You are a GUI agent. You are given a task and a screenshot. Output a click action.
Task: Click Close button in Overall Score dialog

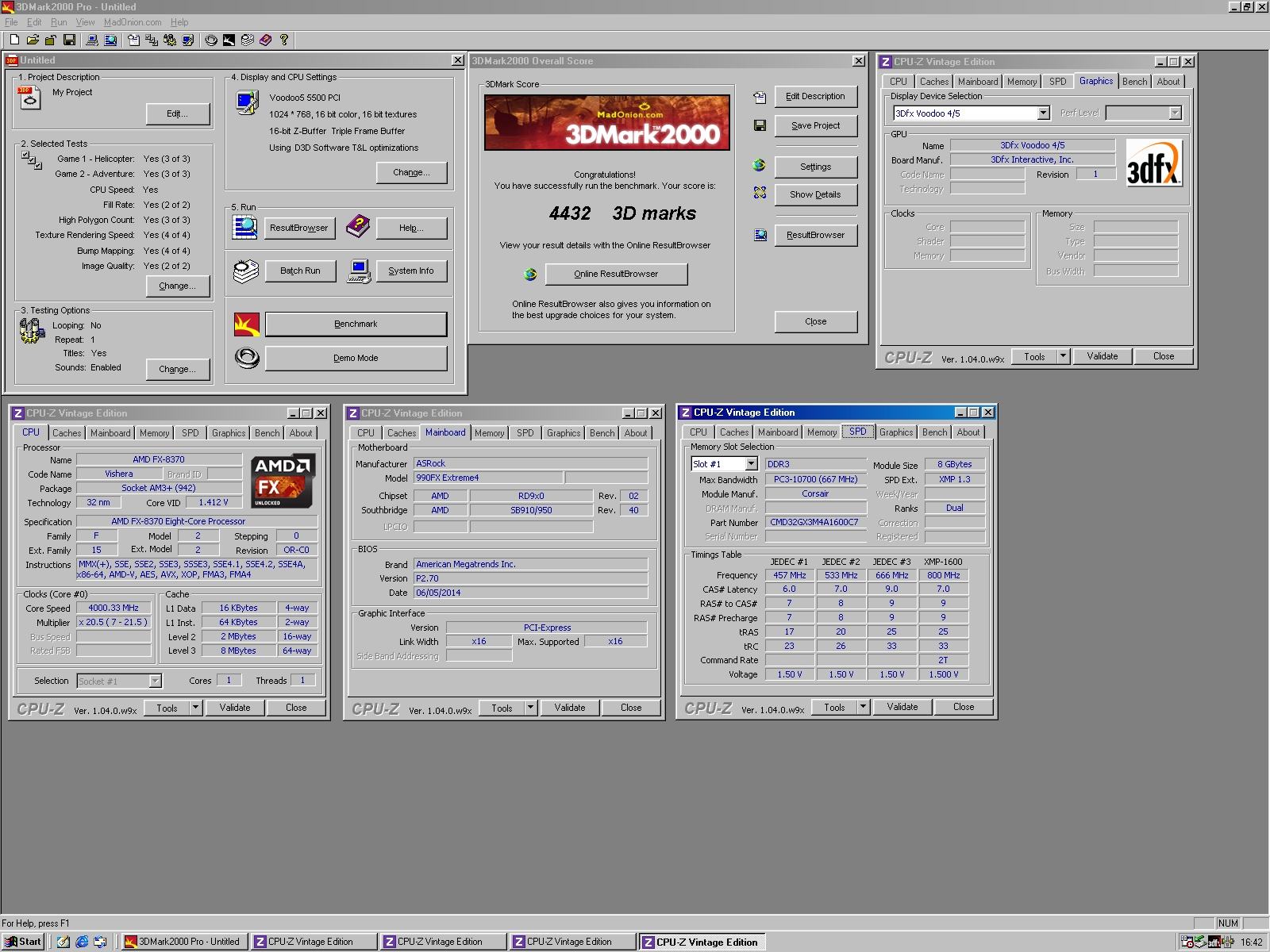815,321
